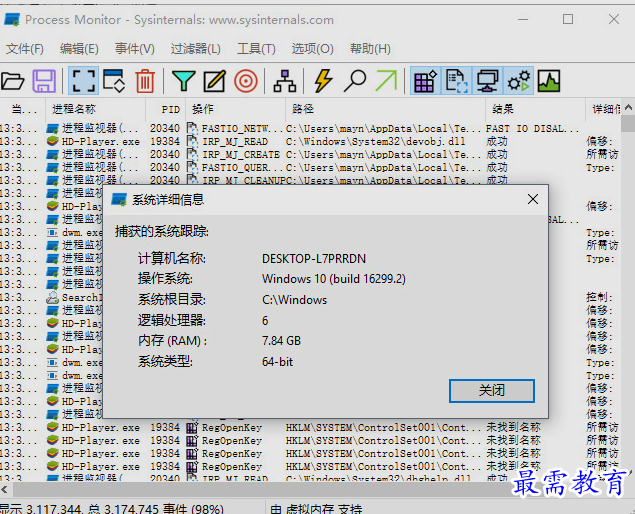This screenshot has height=514, width=635.
Task: Select the 结果 column header
Action: click(x=535, y=109)
